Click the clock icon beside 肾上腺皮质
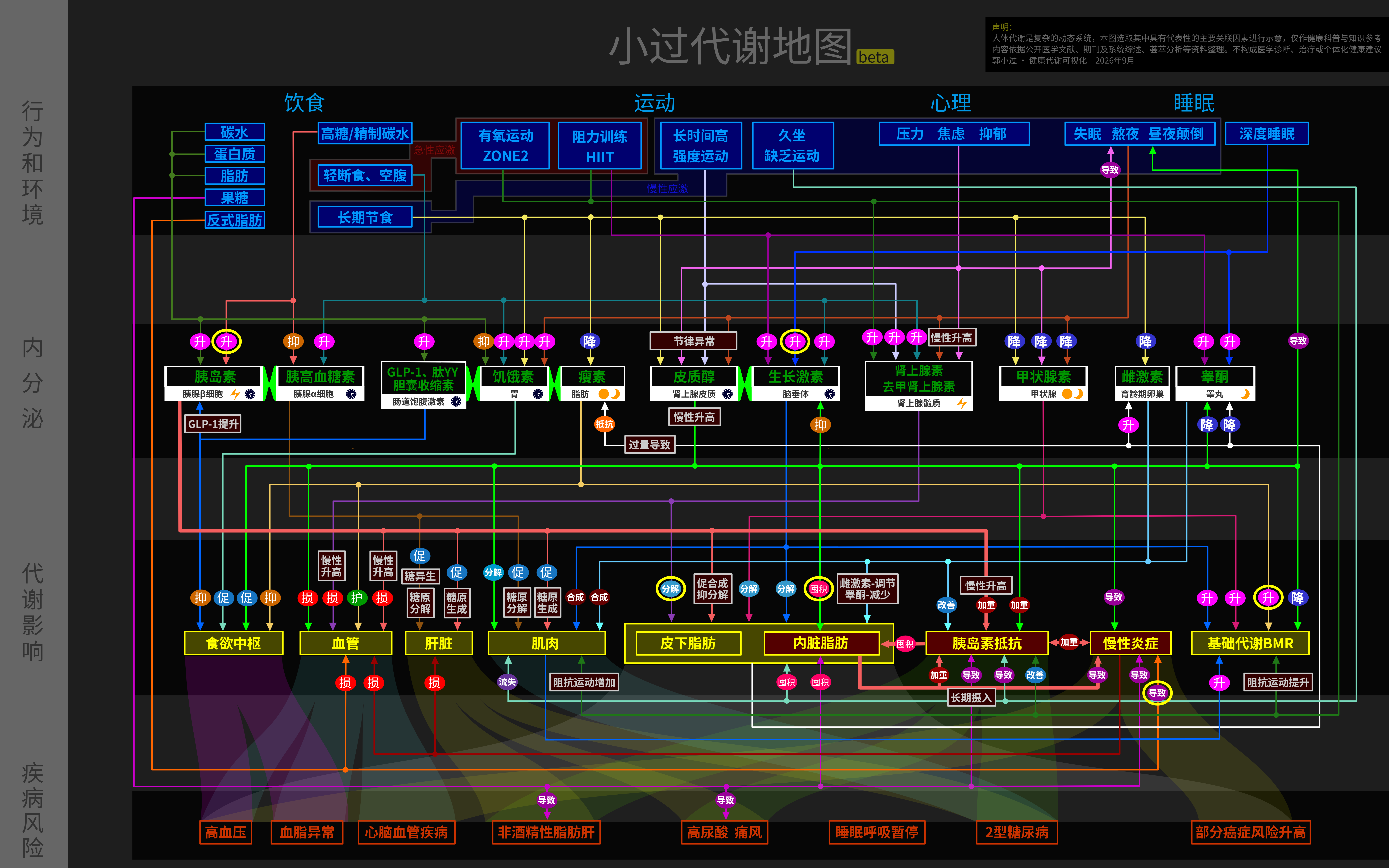 [727, 394]
